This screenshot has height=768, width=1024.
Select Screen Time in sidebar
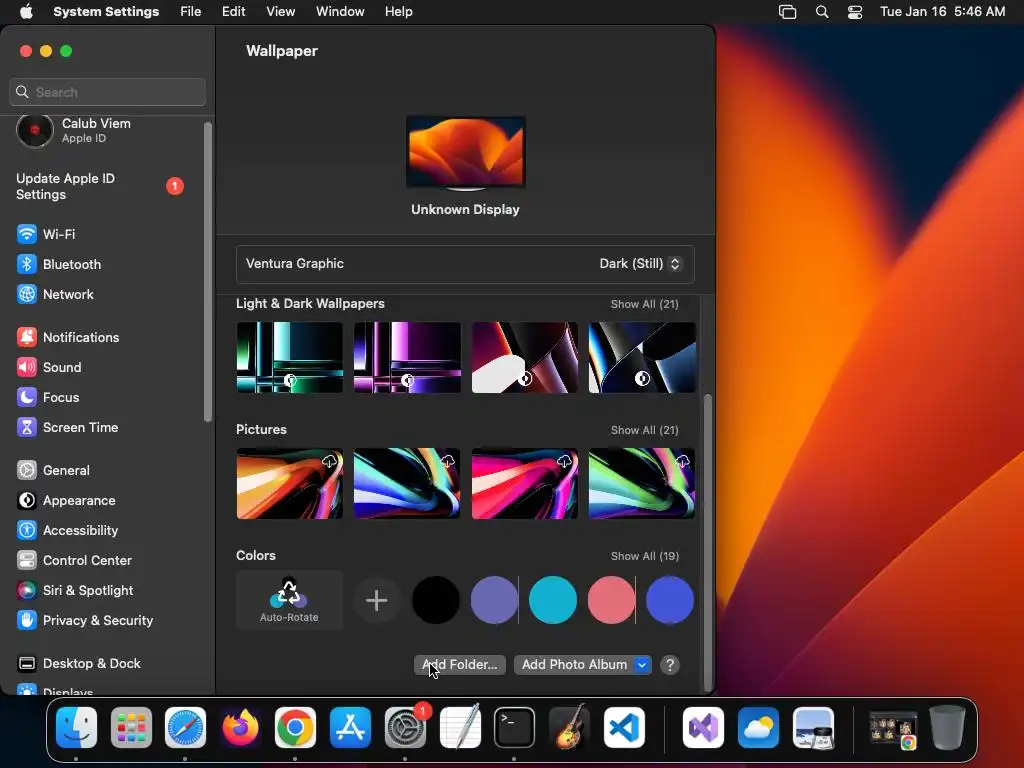pyautogui.click(x=67, y=427)
